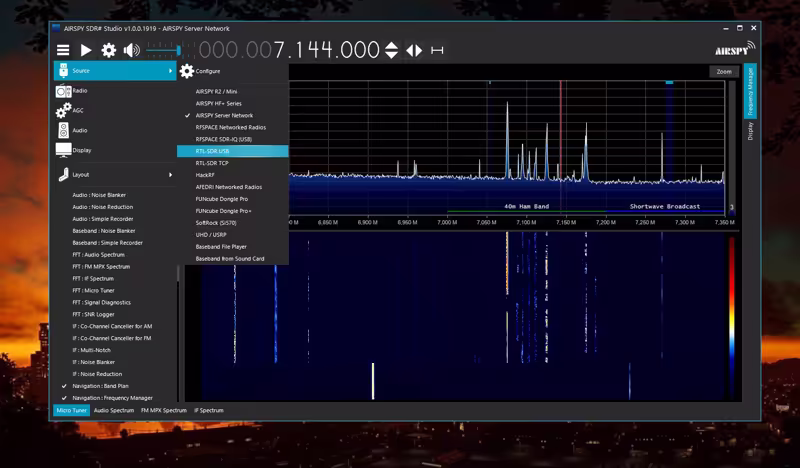Select the Source menu entry
800x468 pixels.
[x=115, y=70]
